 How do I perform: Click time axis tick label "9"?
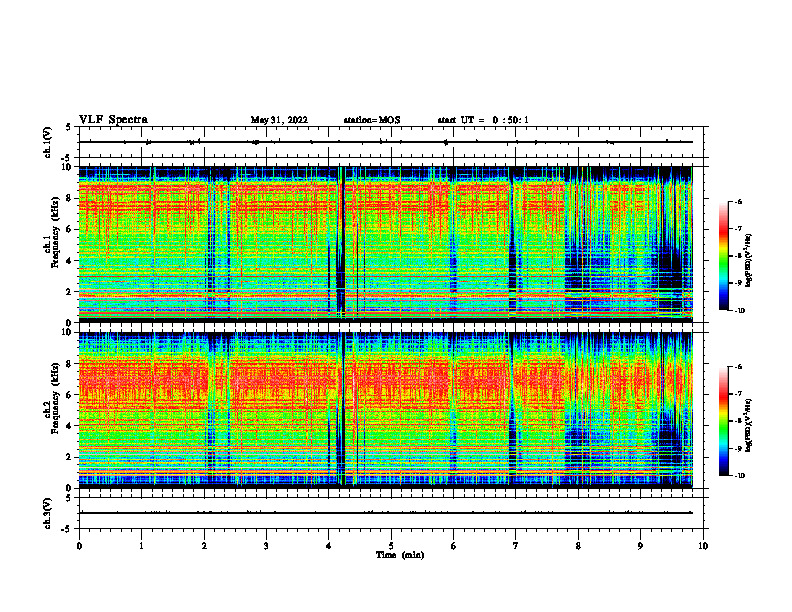coord(640,546)
